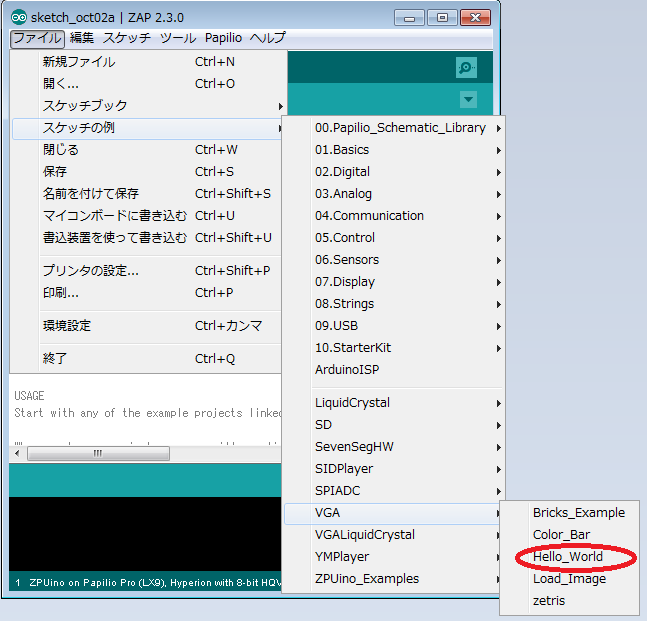The image size is (647, 621).
Task: Expand VGA library examples
Action: point(392,513)
